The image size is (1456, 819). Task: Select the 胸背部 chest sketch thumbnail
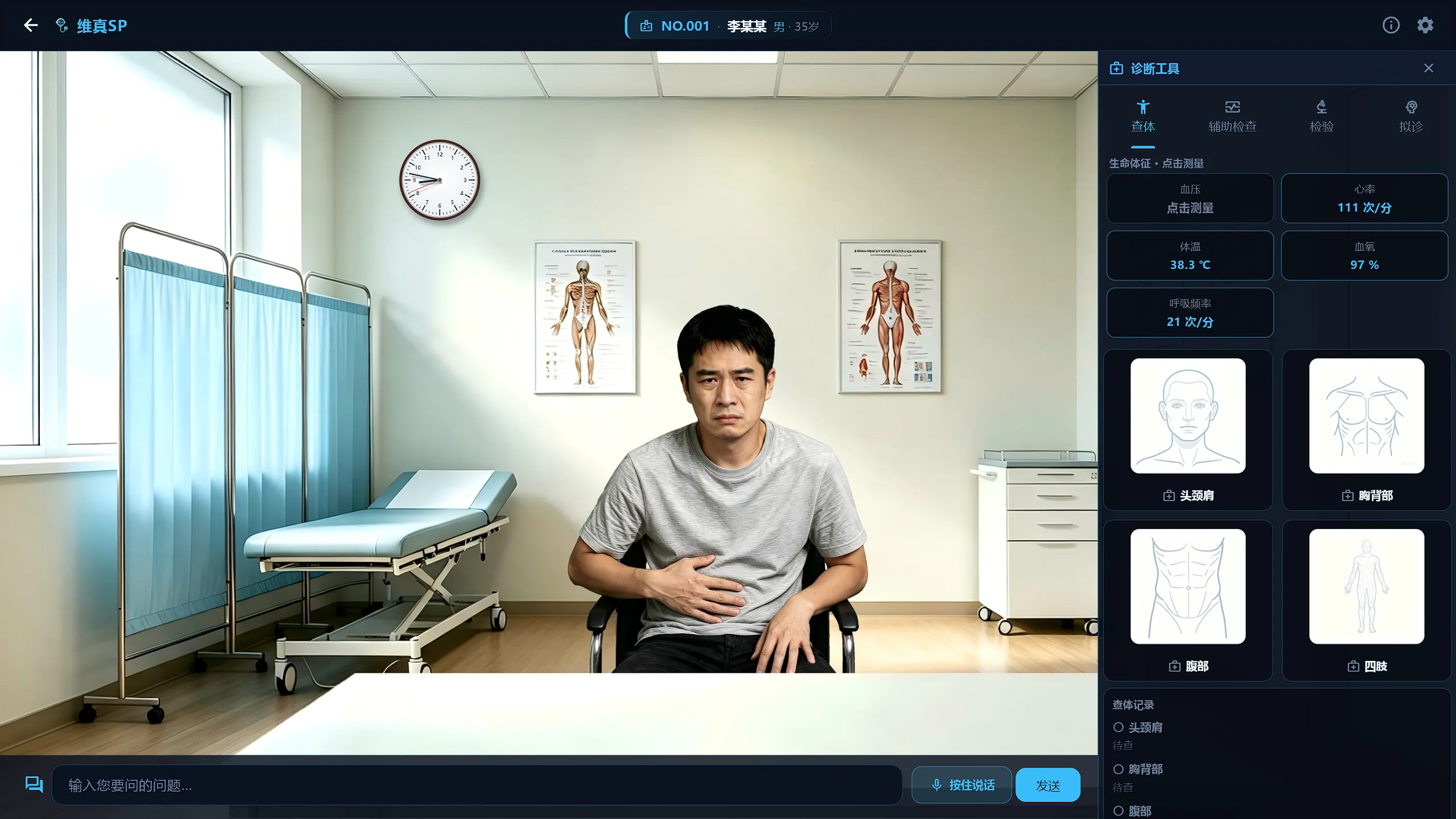point(1367,416)
